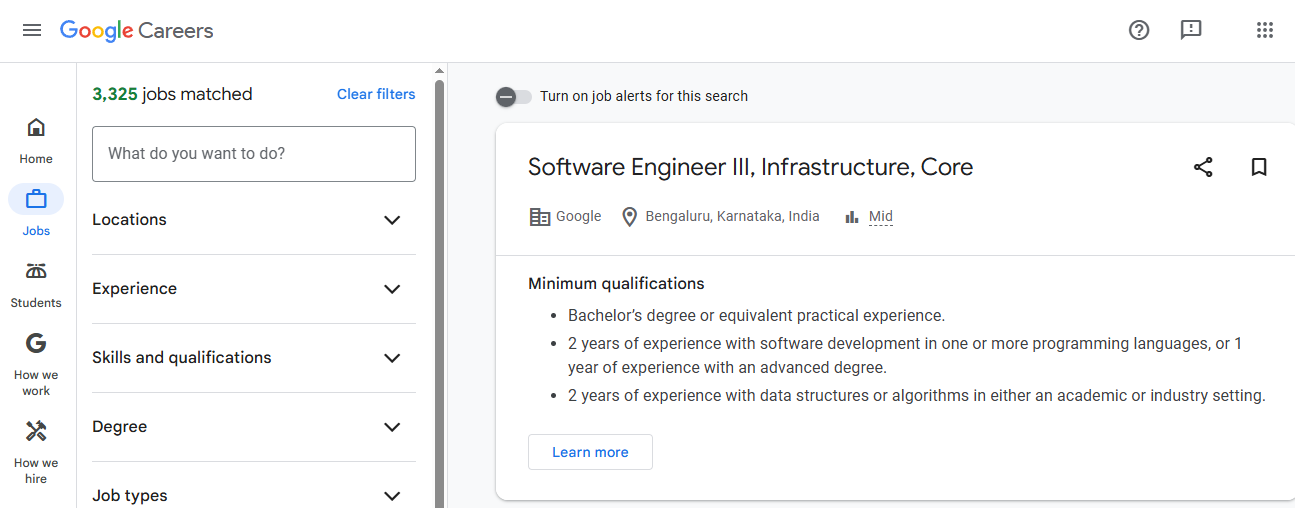This screenshot has height=508, width=1295.
Task: Click the software development experience line
Action: tap(905, 356)
